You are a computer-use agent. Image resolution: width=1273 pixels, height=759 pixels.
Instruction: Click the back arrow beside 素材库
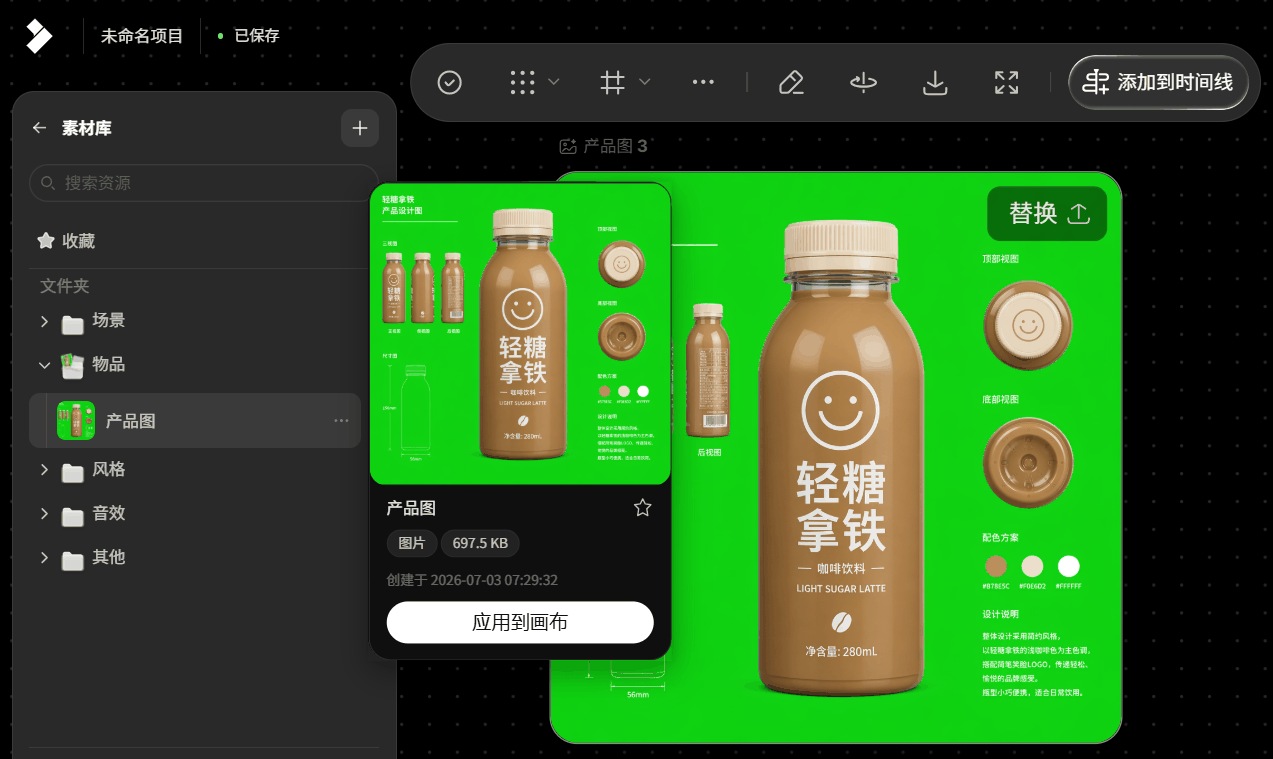click(40, 128)
